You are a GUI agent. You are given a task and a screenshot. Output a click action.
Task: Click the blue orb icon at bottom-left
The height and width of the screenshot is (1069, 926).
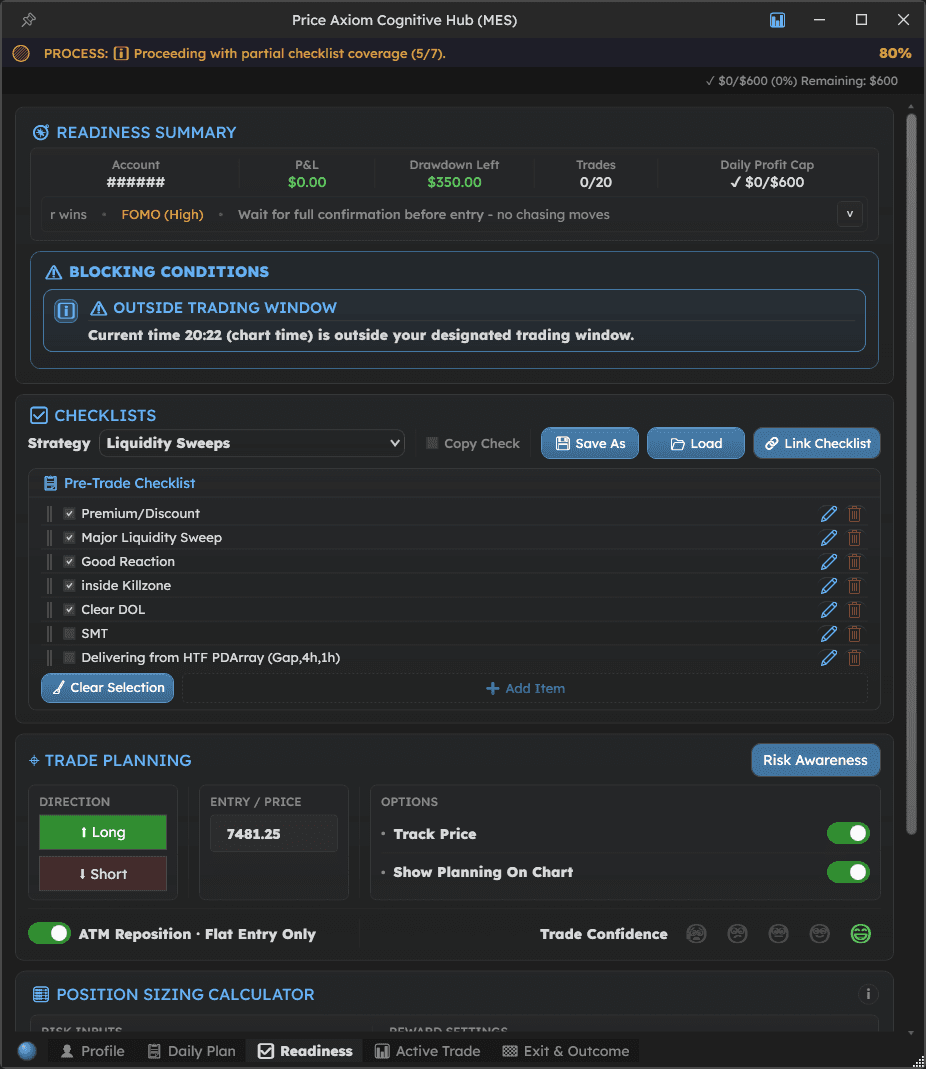click(27, 1051)
